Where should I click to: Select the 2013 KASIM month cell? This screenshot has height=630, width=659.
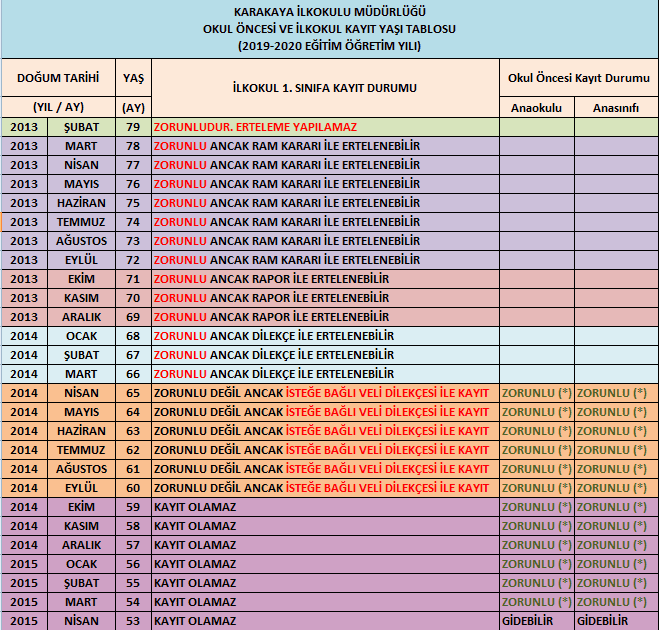(x=81, y=298)
